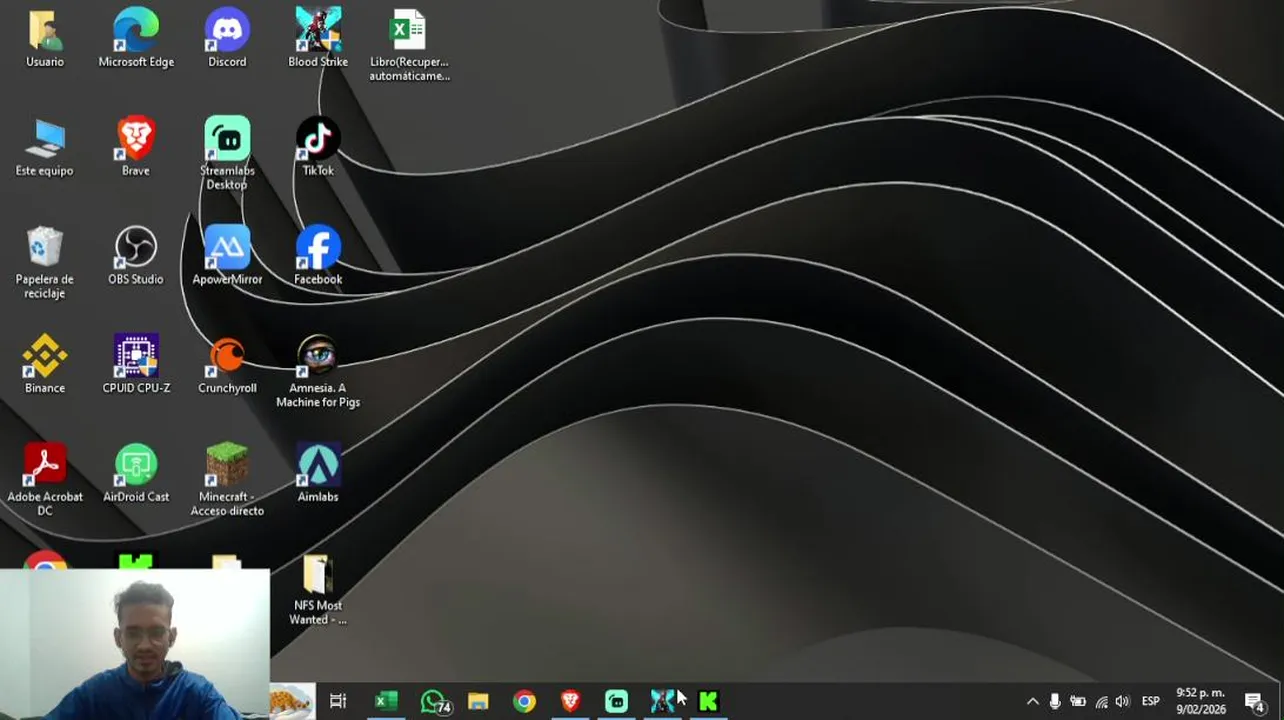Click the leopard news widget in taskbar
Viewport: 1284px width, 720px height.
[x=292, y=701]
